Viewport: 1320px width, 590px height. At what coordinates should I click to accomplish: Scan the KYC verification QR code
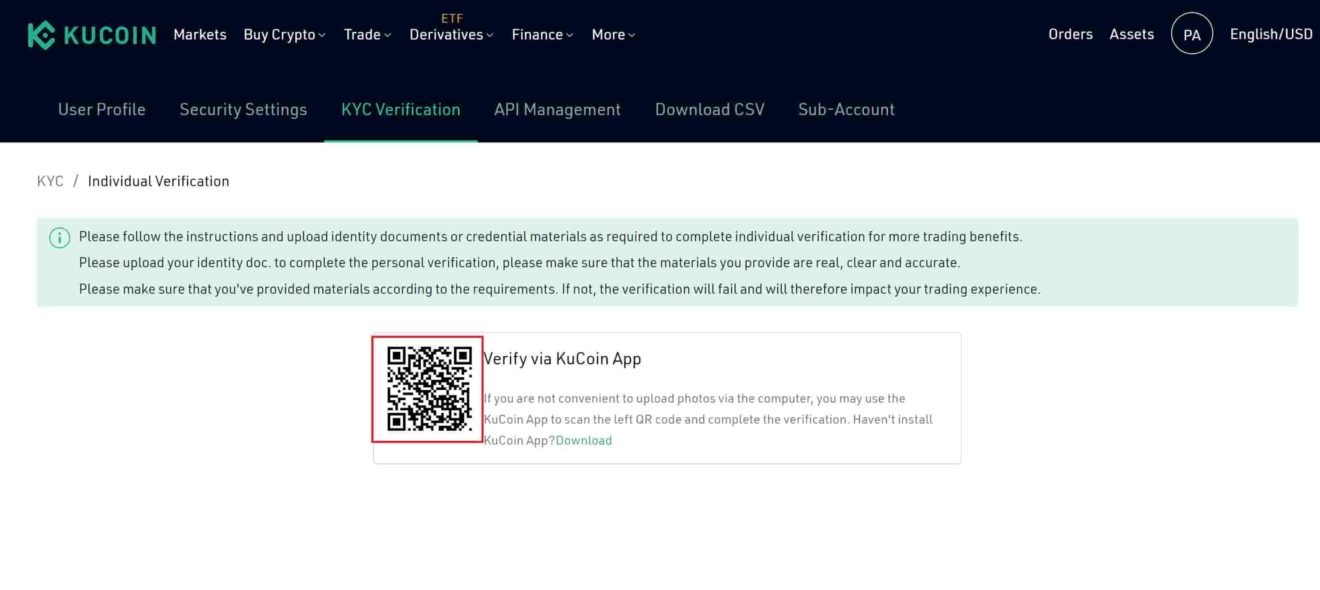[428, 388]
